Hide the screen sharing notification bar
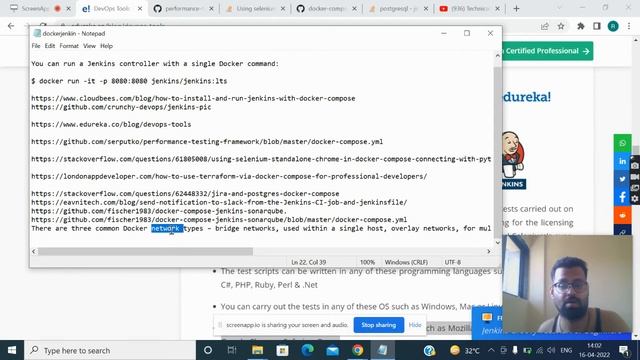The image size is (640, 360). pyautogui.click(x=415, y=325)
